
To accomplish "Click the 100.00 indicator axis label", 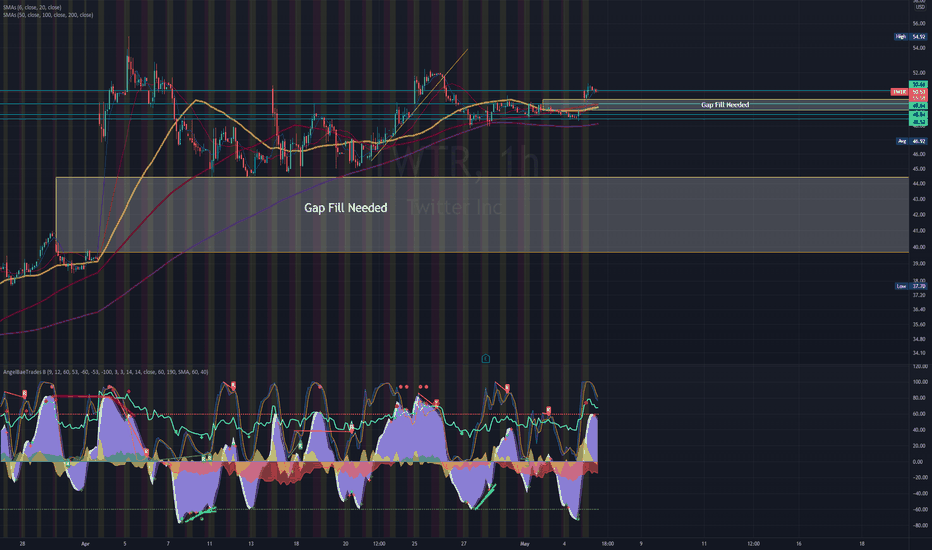I will click(922, 382).
